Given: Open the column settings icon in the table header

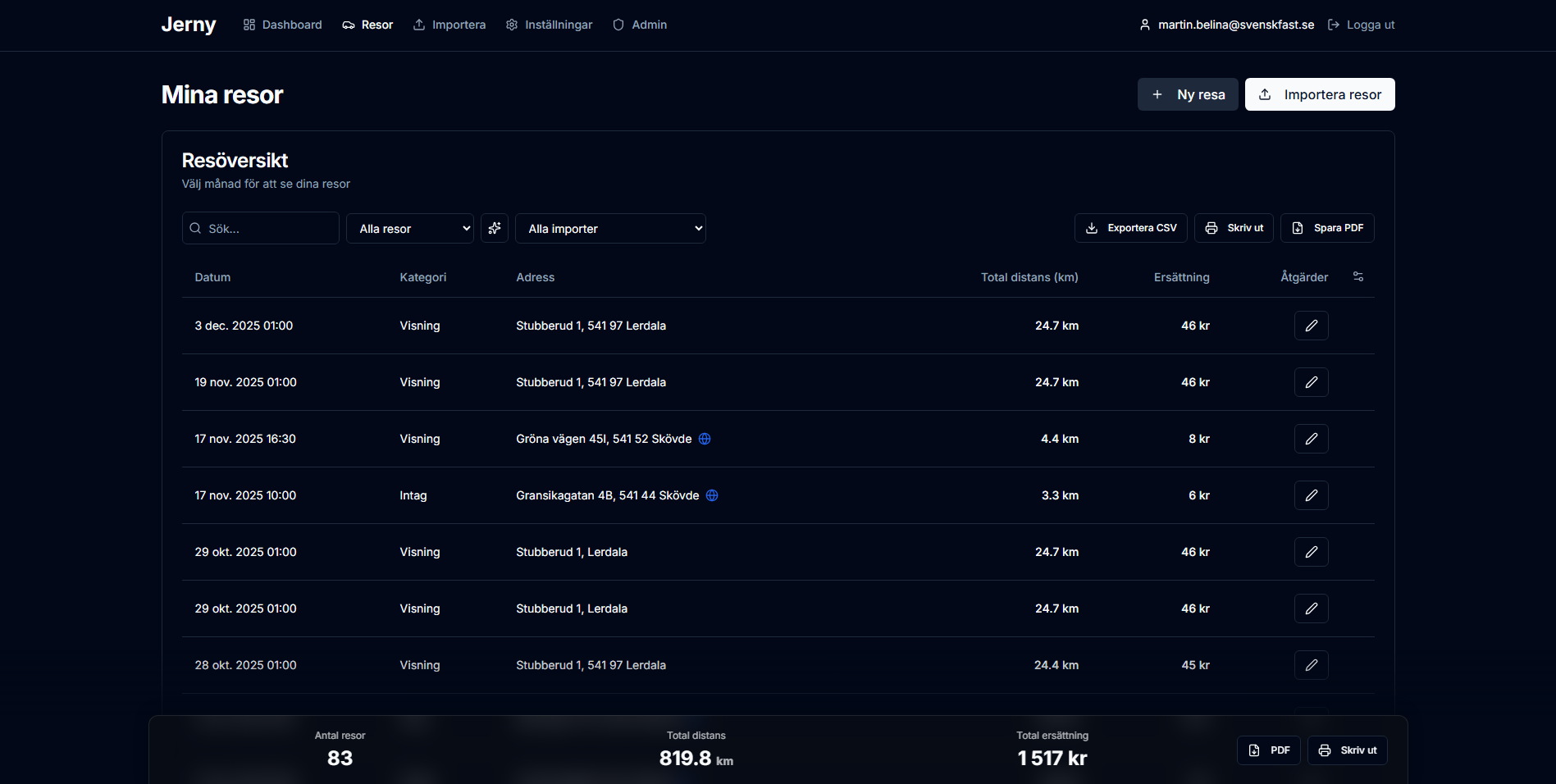Looking at the screenshot, I should tap(1358, 276).
